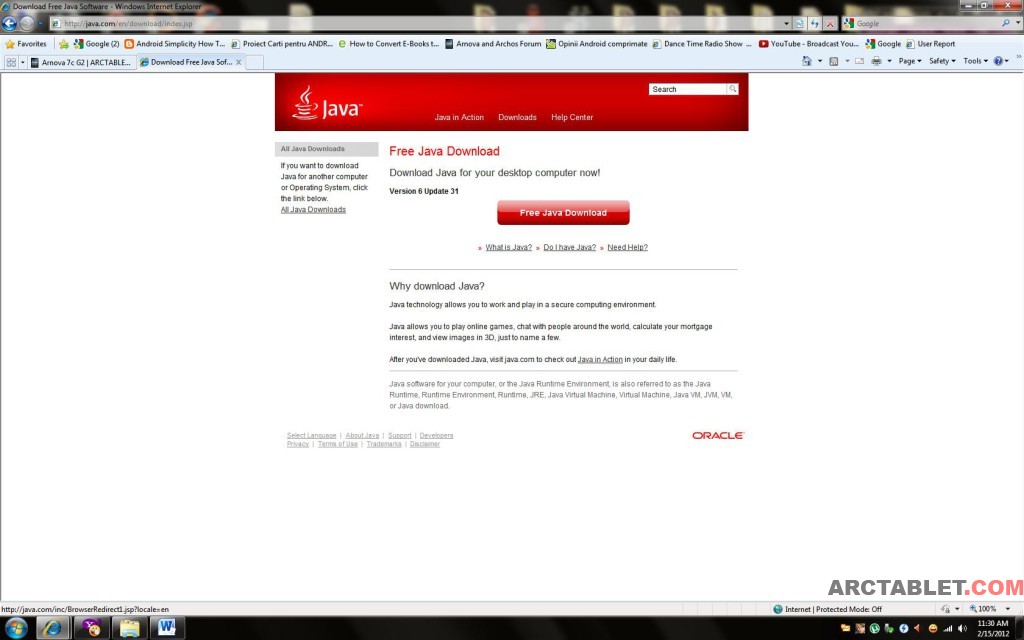This screenshot has width=1024, height=640.
Task: Click the Home icon in command bar
Action: tap(807, 61)
